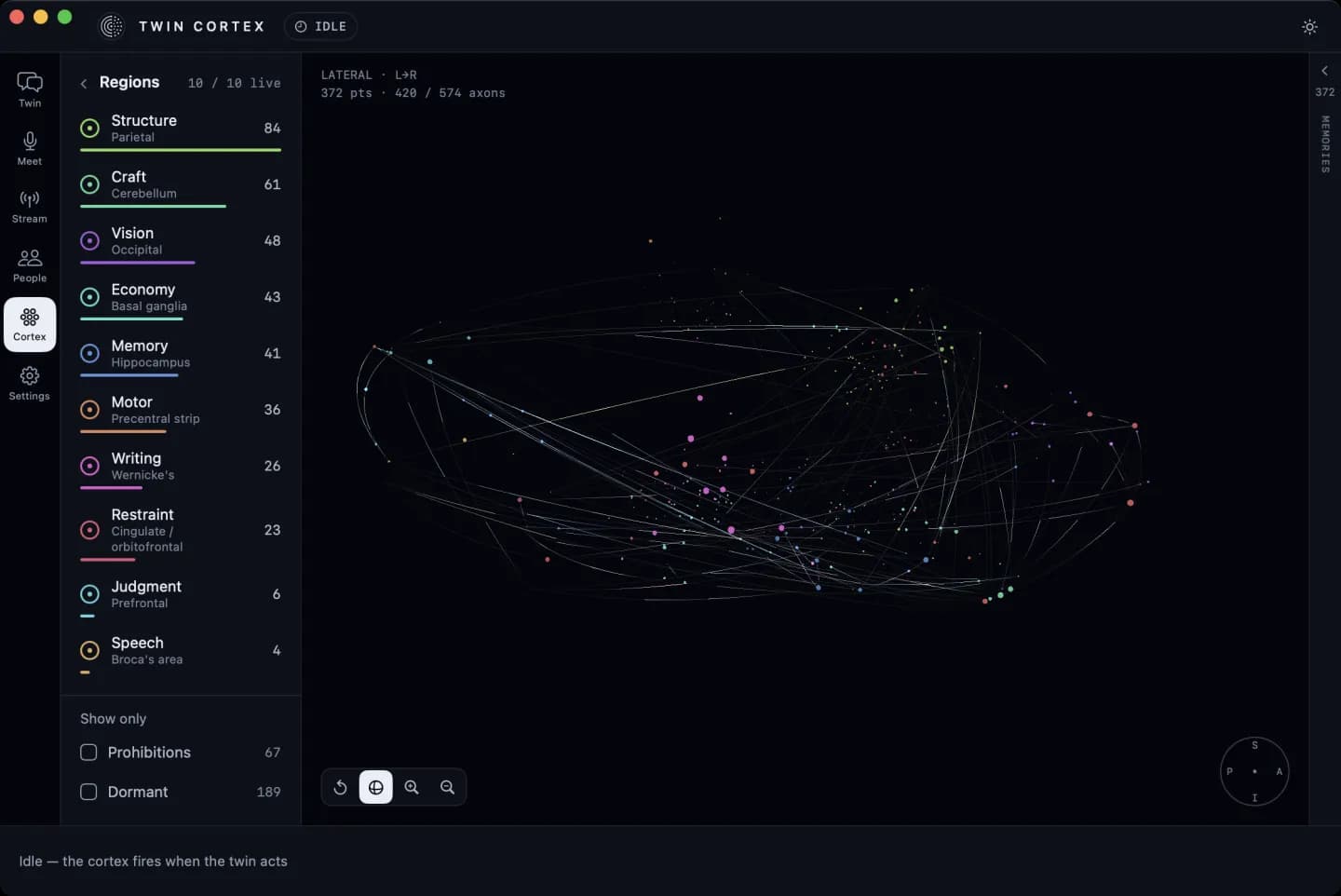
Task: Open Settings from the sidebar
Action: coord(30,383)
